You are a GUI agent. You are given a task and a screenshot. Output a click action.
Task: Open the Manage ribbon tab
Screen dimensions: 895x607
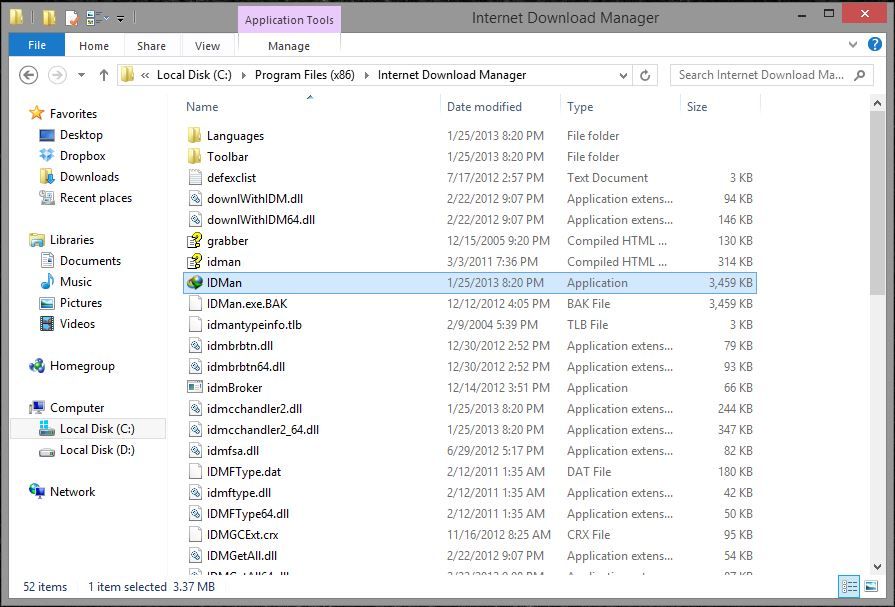click(x=289, y=46)
